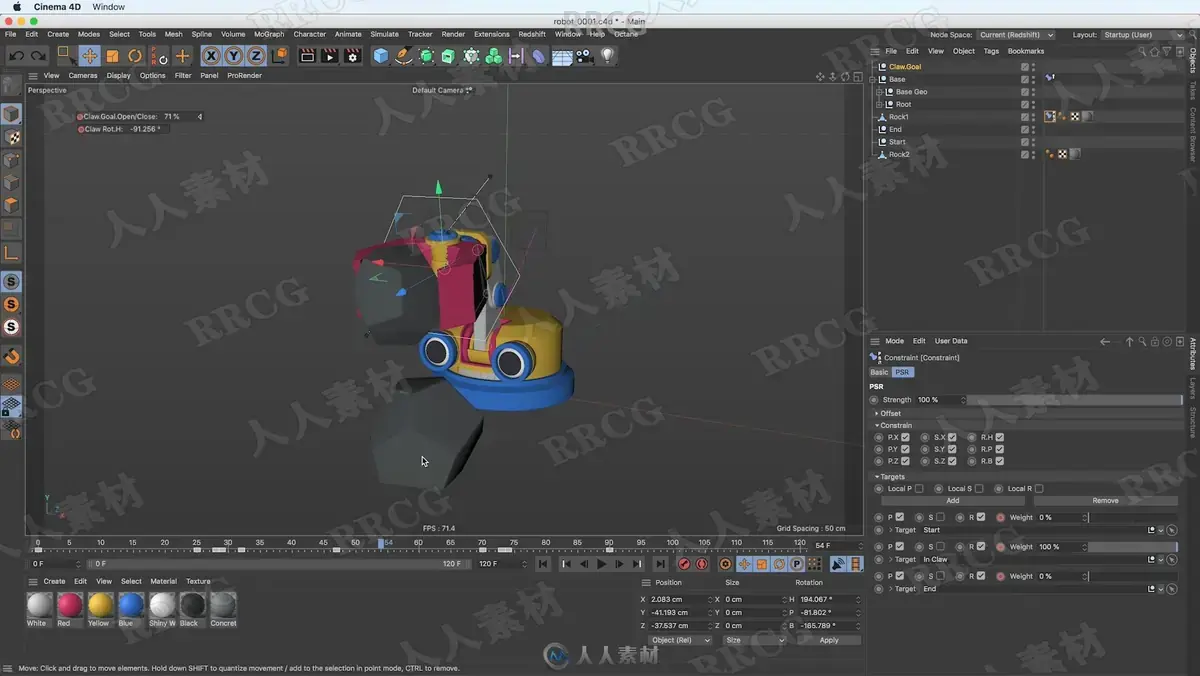Adjust the Strength slider bar
The image size is (1200, 676).
coord(1075,400)
